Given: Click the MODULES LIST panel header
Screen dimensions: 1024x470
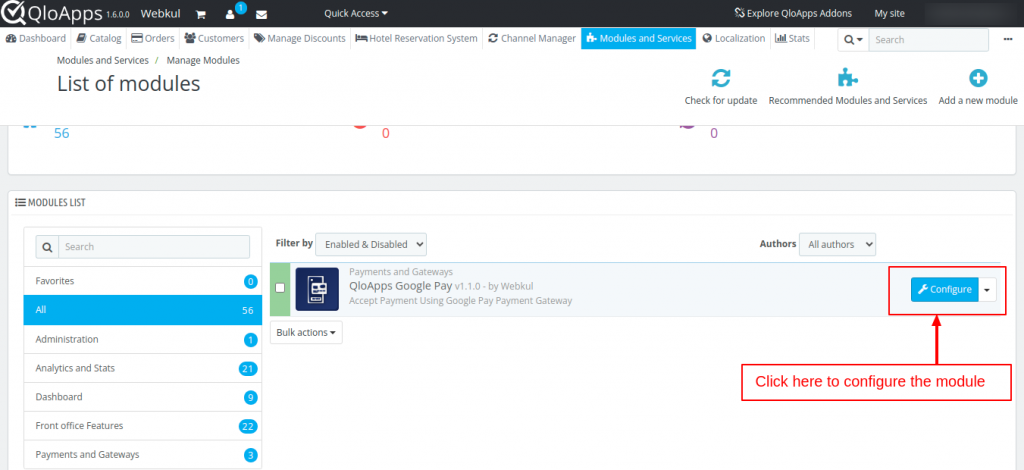Looking at the screenshot, I should (50, 203).
